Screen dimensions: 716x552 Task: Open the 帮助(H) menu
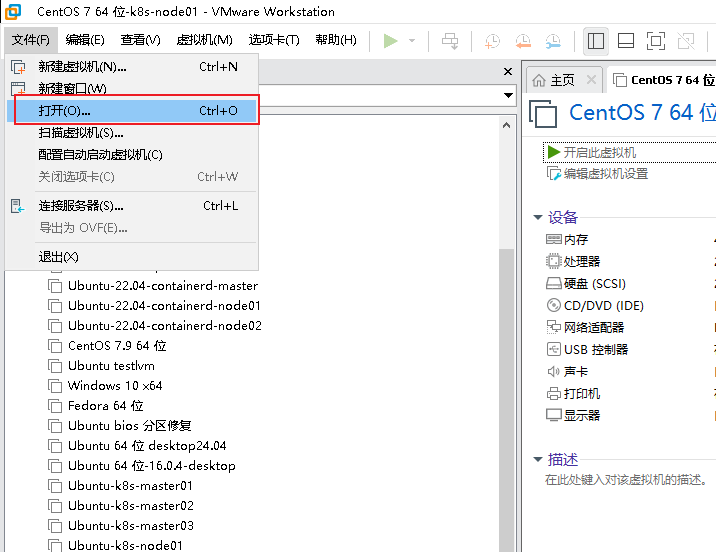tap(336, 40)
